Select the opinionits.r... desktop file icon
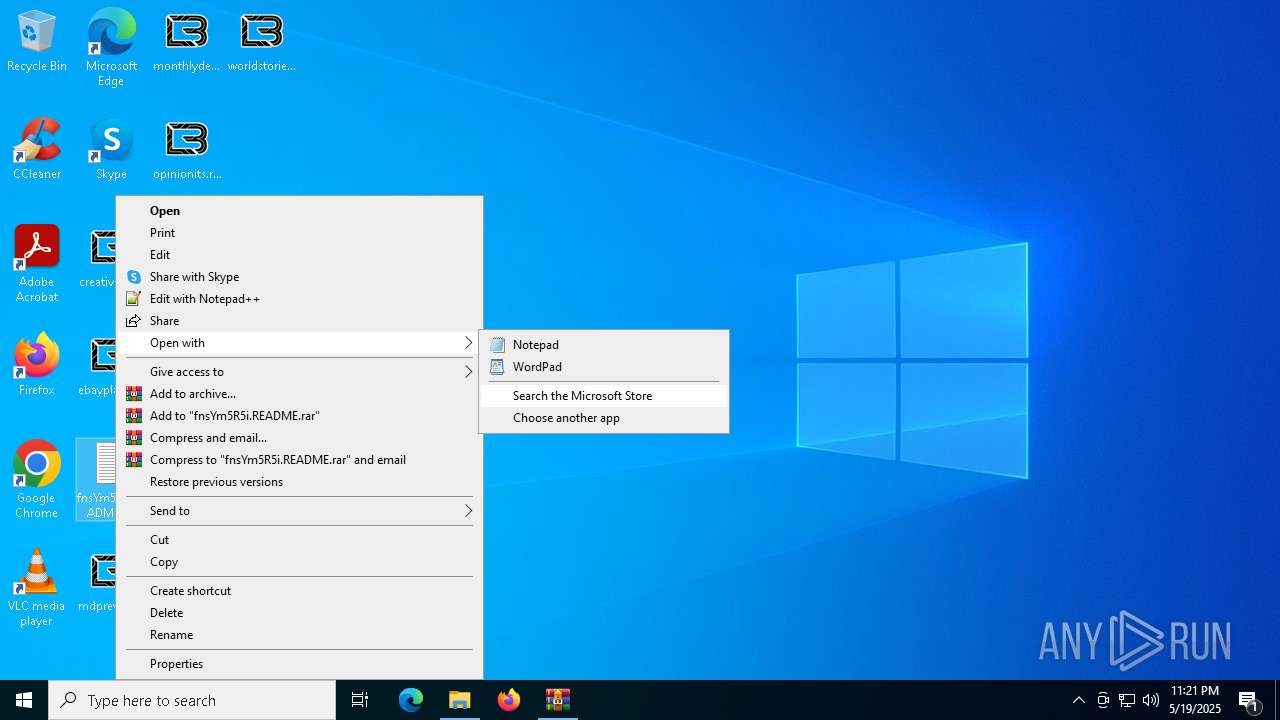The width and height of the screenshot is (1280, 720). [187, 150]
